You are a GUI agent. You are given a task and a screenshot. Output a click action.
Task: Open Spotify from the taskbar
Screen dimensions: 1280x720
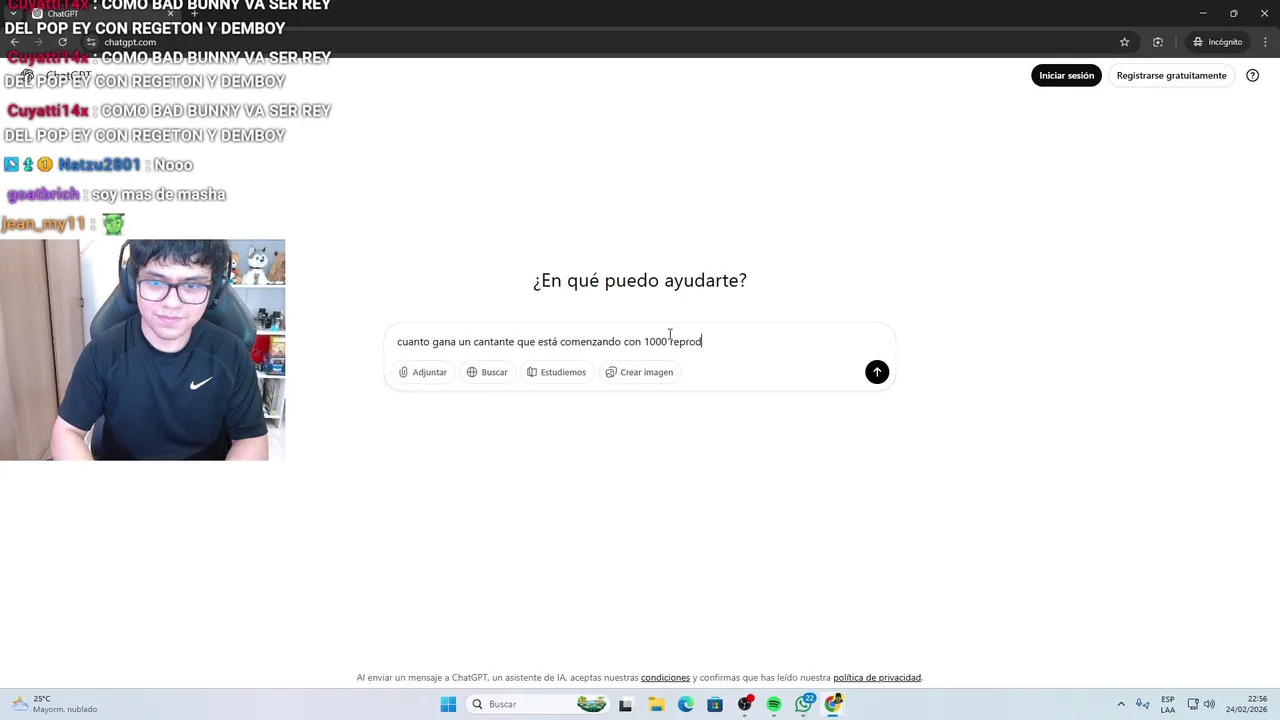pos(774,704)
